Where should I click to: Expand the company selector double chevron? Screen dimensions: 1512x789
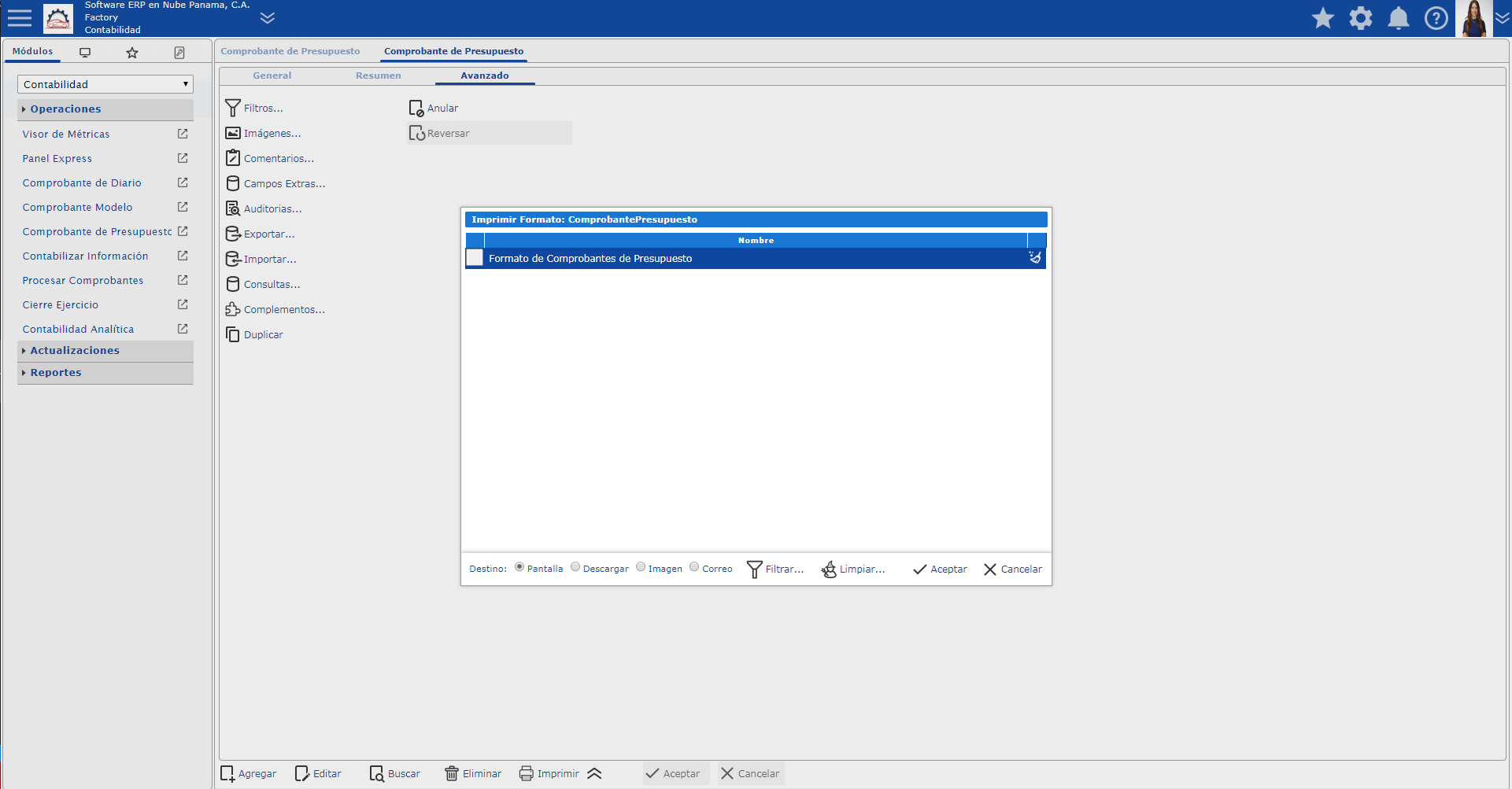click(268, 18)
